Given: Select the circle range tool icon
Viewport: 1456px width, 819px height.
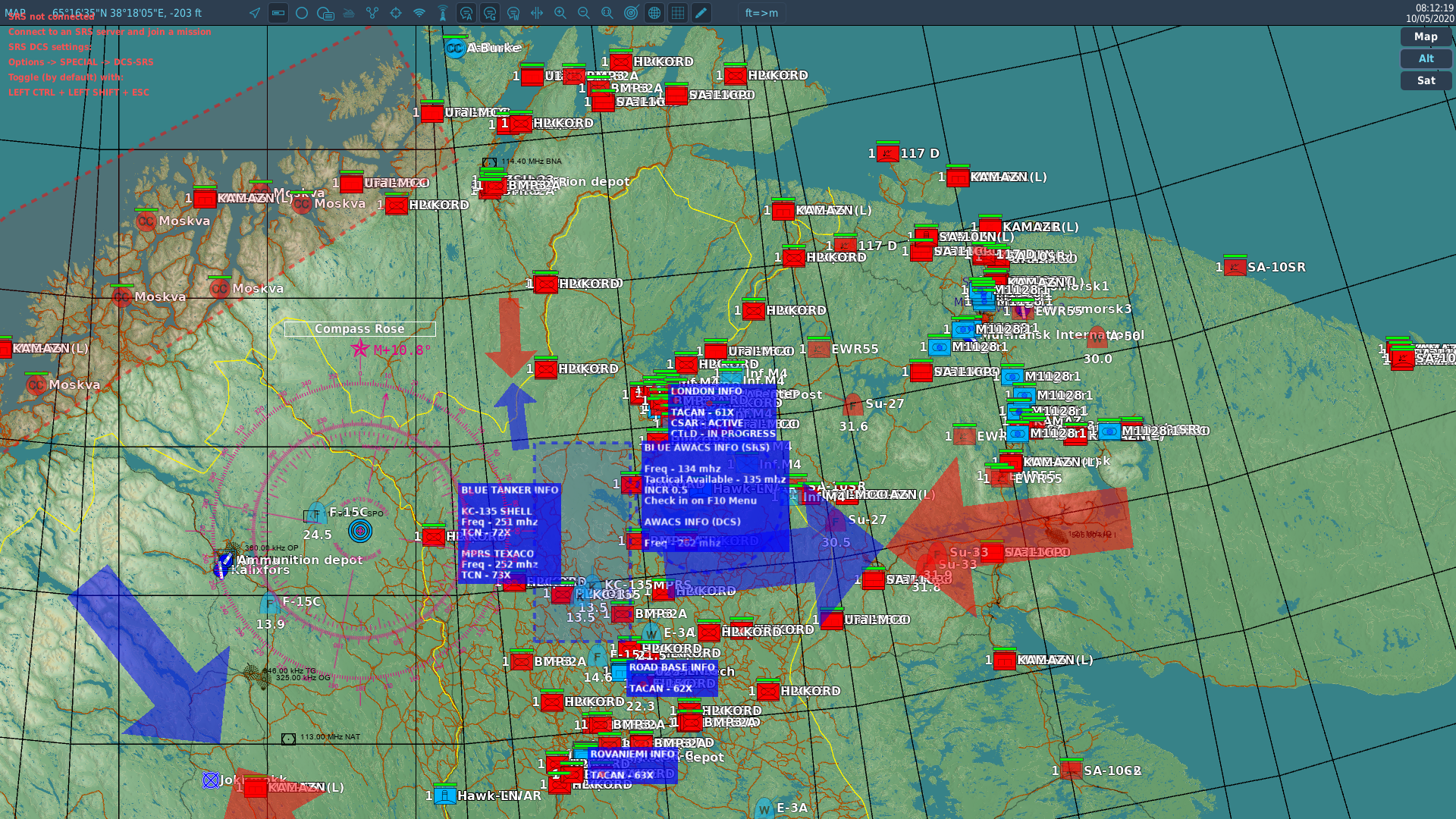Looking at the screenshot, I should point(302,13).
